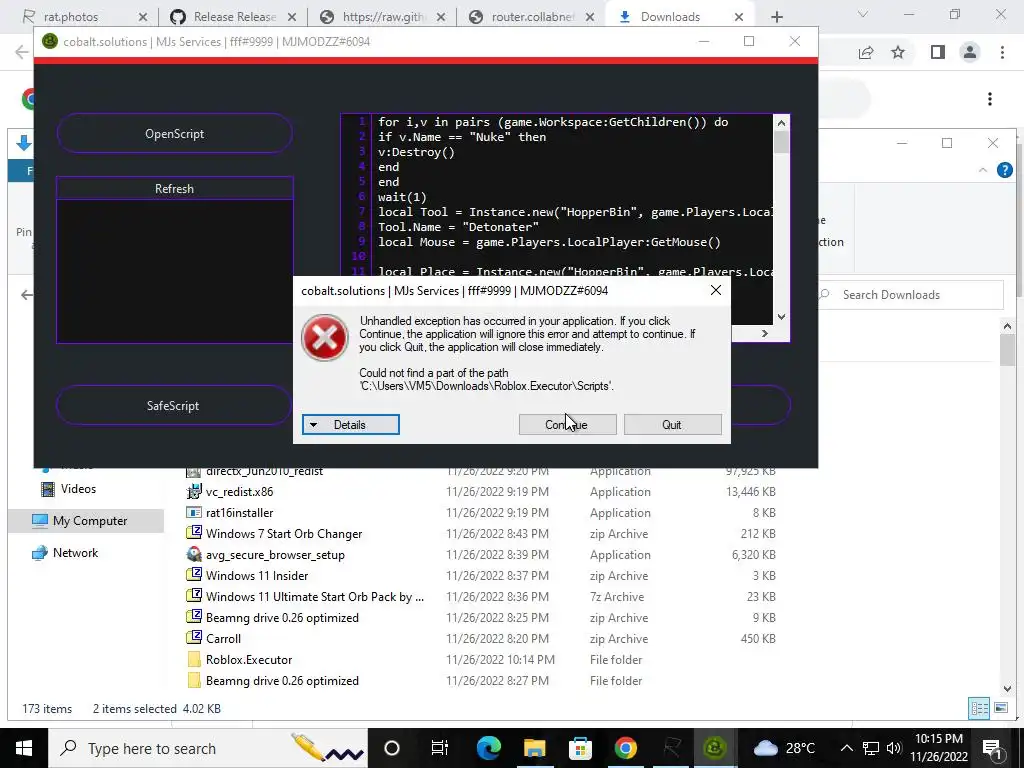Switch to the Release GitHub tab

pyautogui.click(x=234, y=16)
